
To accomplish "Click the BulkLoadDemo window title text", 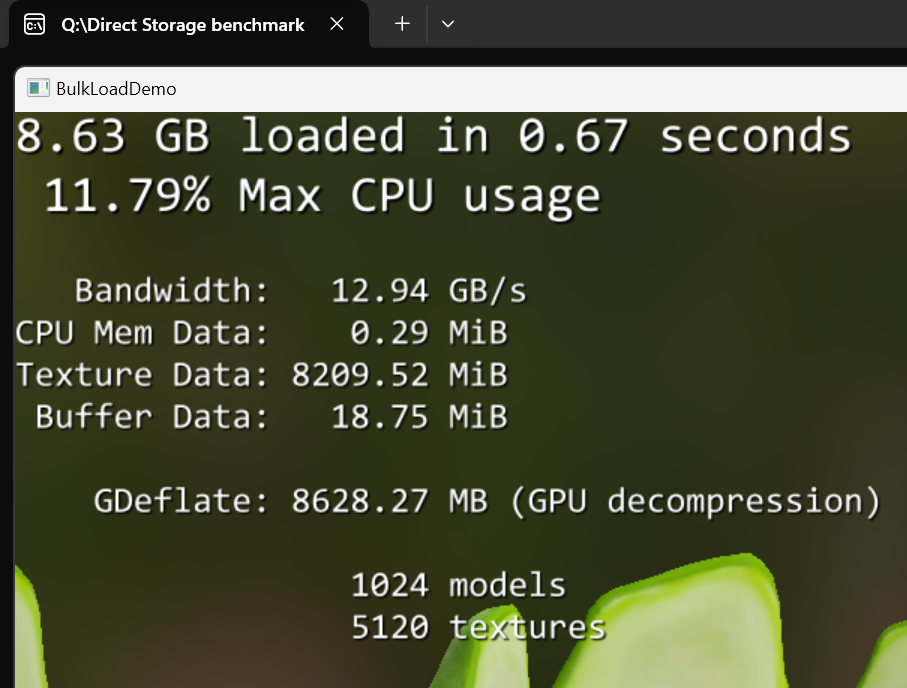I will tap(116, 89).
